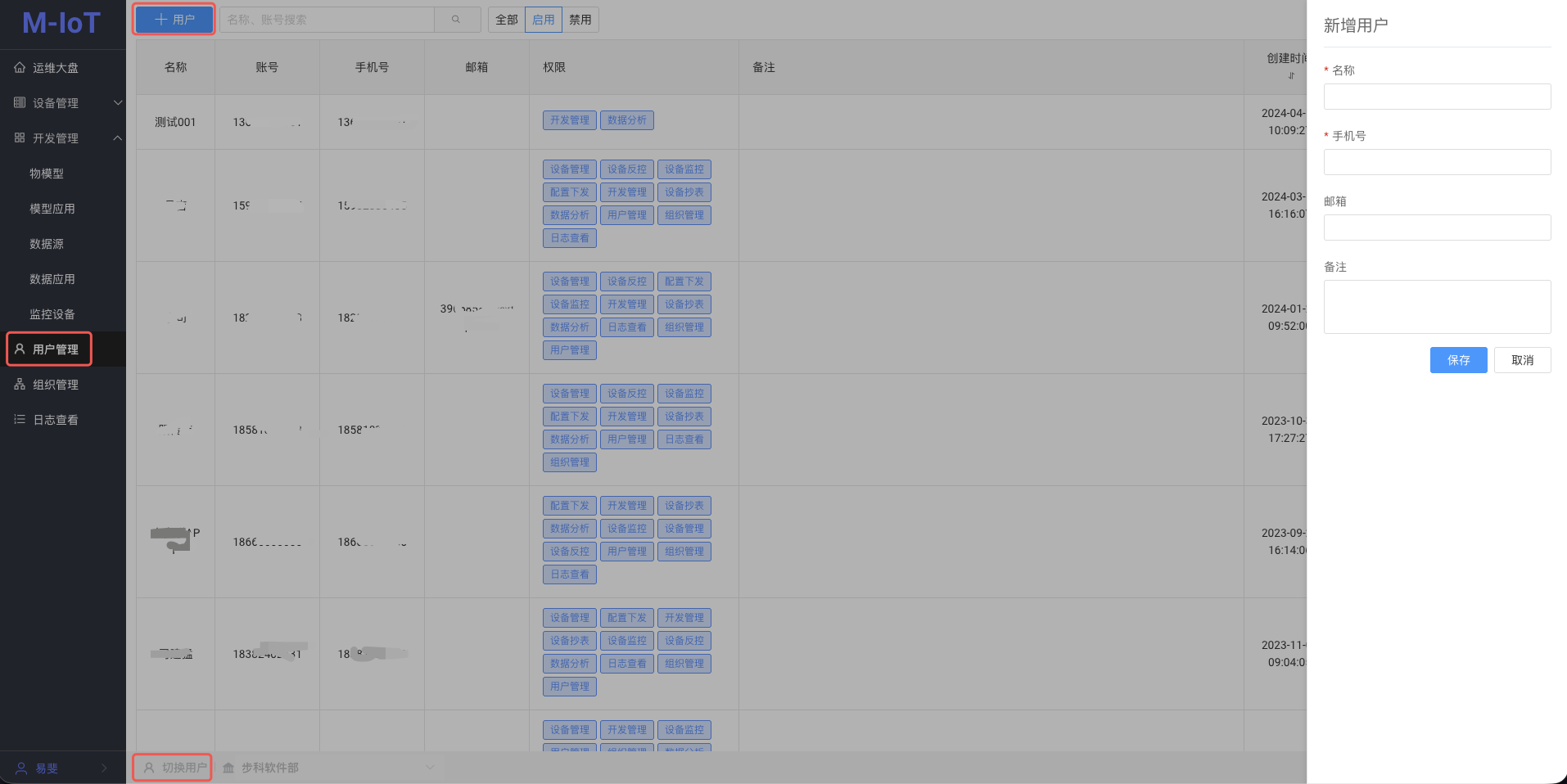Expand the 设备管理 menu chevron
The image size is (1567, 784).
[117, 103]
